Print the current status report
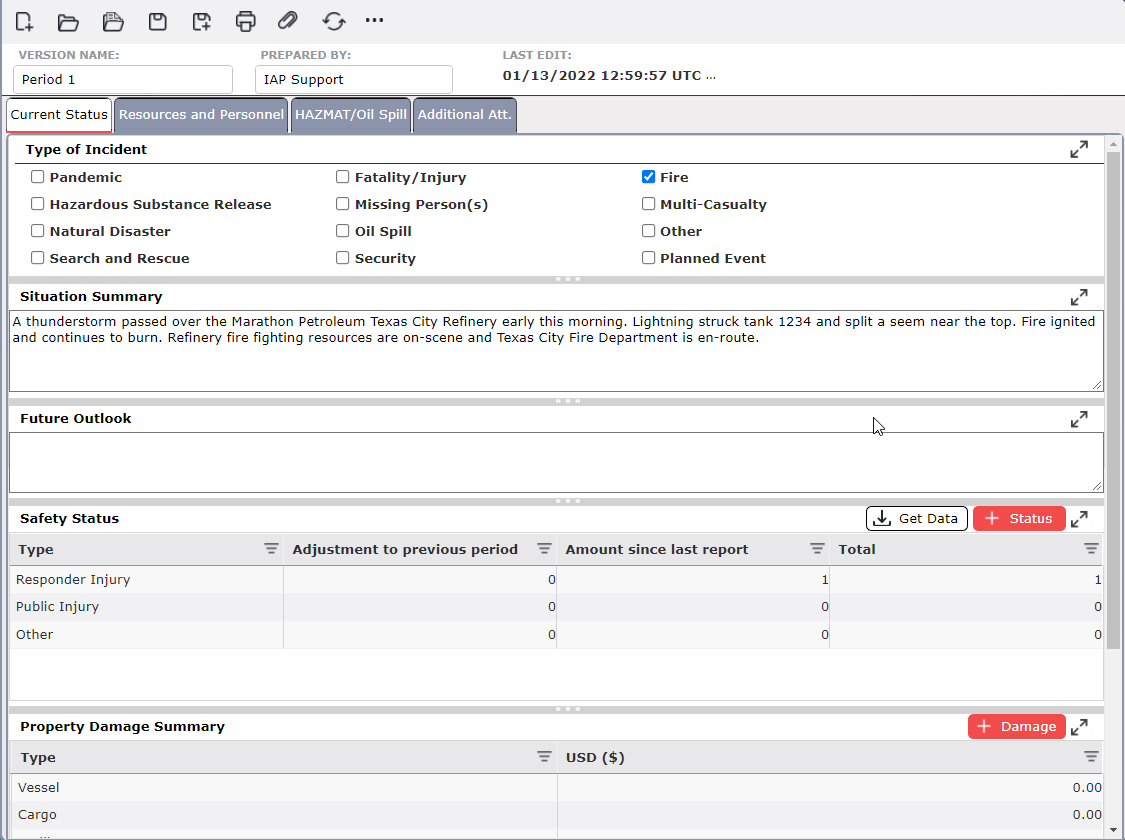 [246, 21]
